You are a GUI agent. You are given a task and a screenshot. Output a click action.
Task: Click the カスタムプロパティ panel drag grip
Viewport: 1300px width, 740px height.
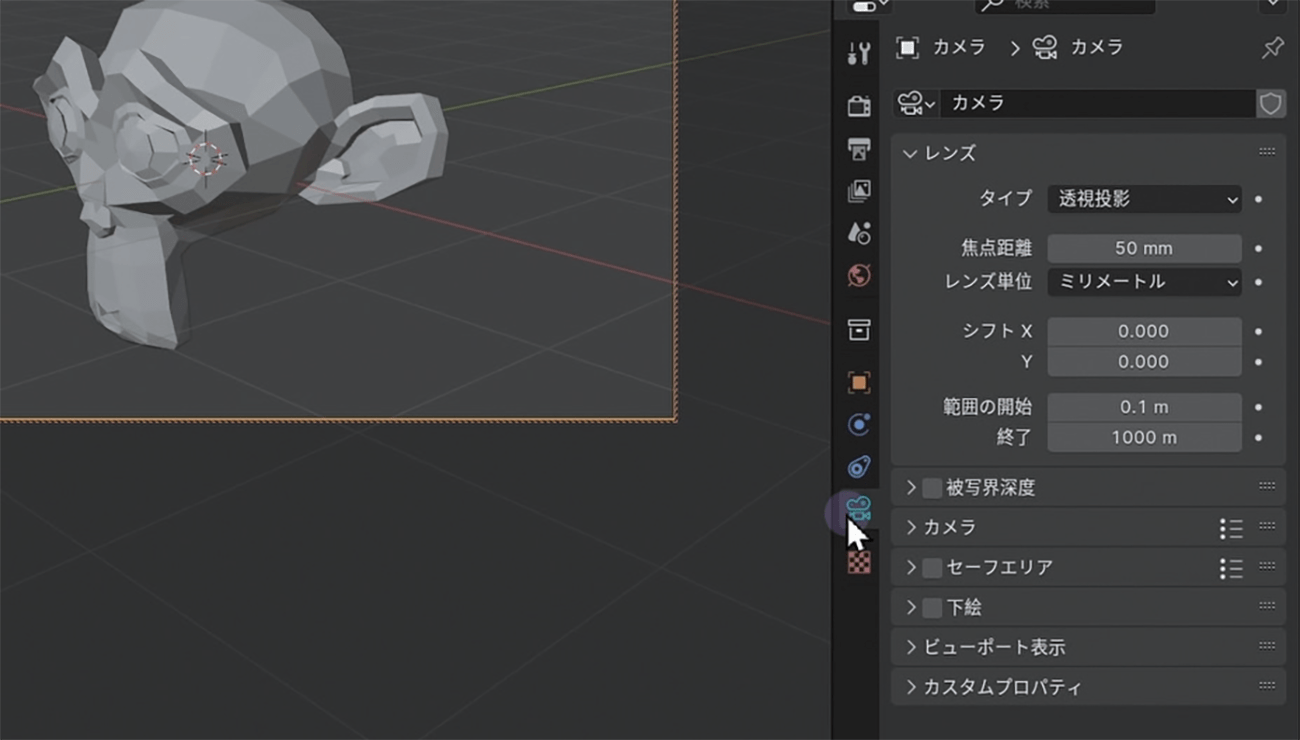pyautogui.click(x=1267, y=687)
